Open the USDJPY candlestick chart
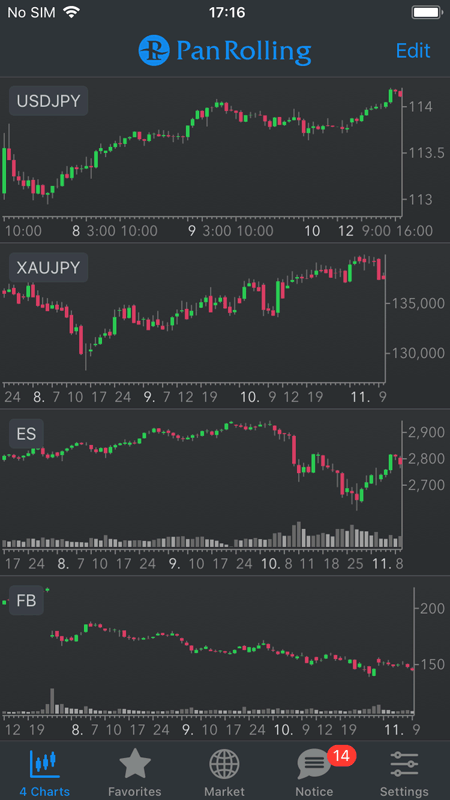The image size is (450, 800). (202, 151)
